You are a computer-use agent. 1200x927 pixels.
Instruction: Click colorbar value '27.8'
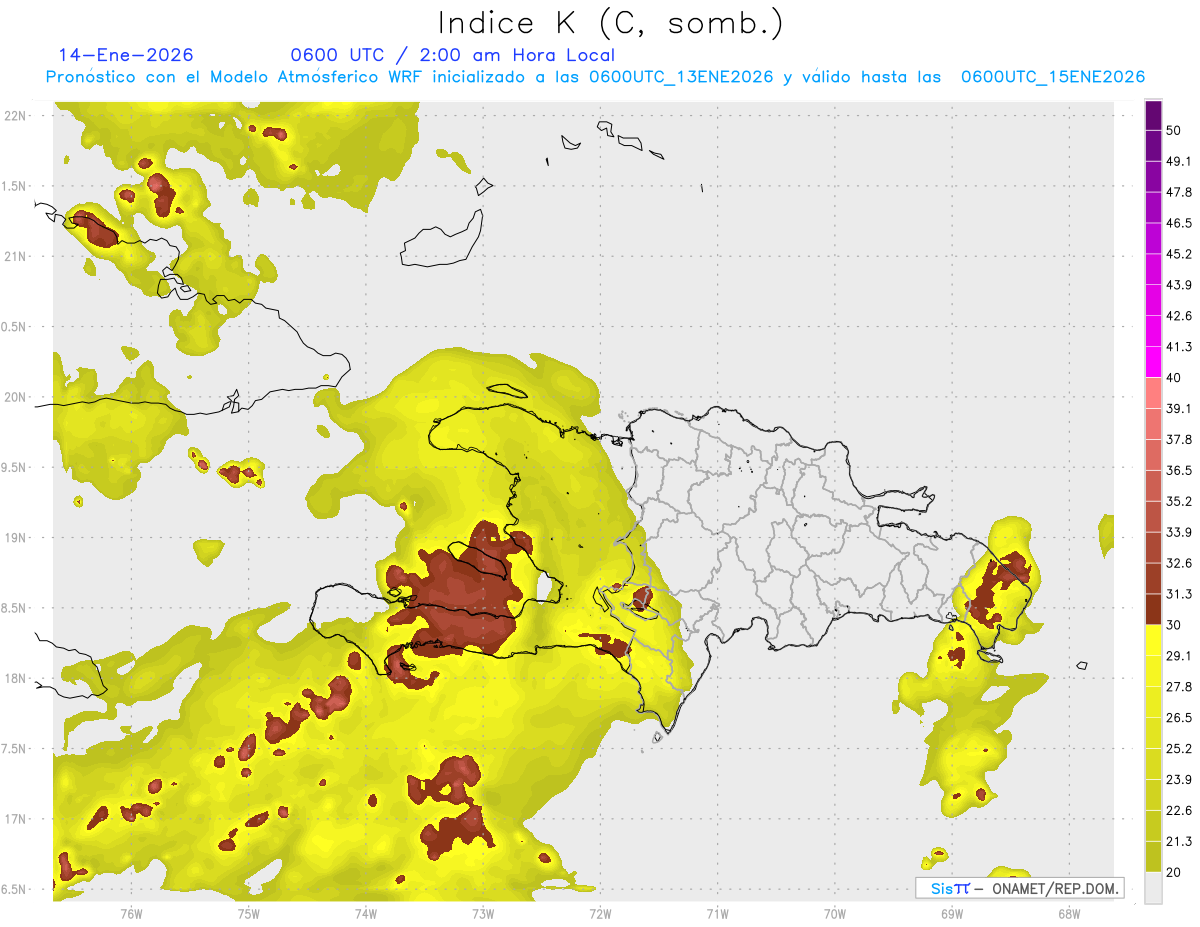pyautogui.click(x=1179, y=687)
